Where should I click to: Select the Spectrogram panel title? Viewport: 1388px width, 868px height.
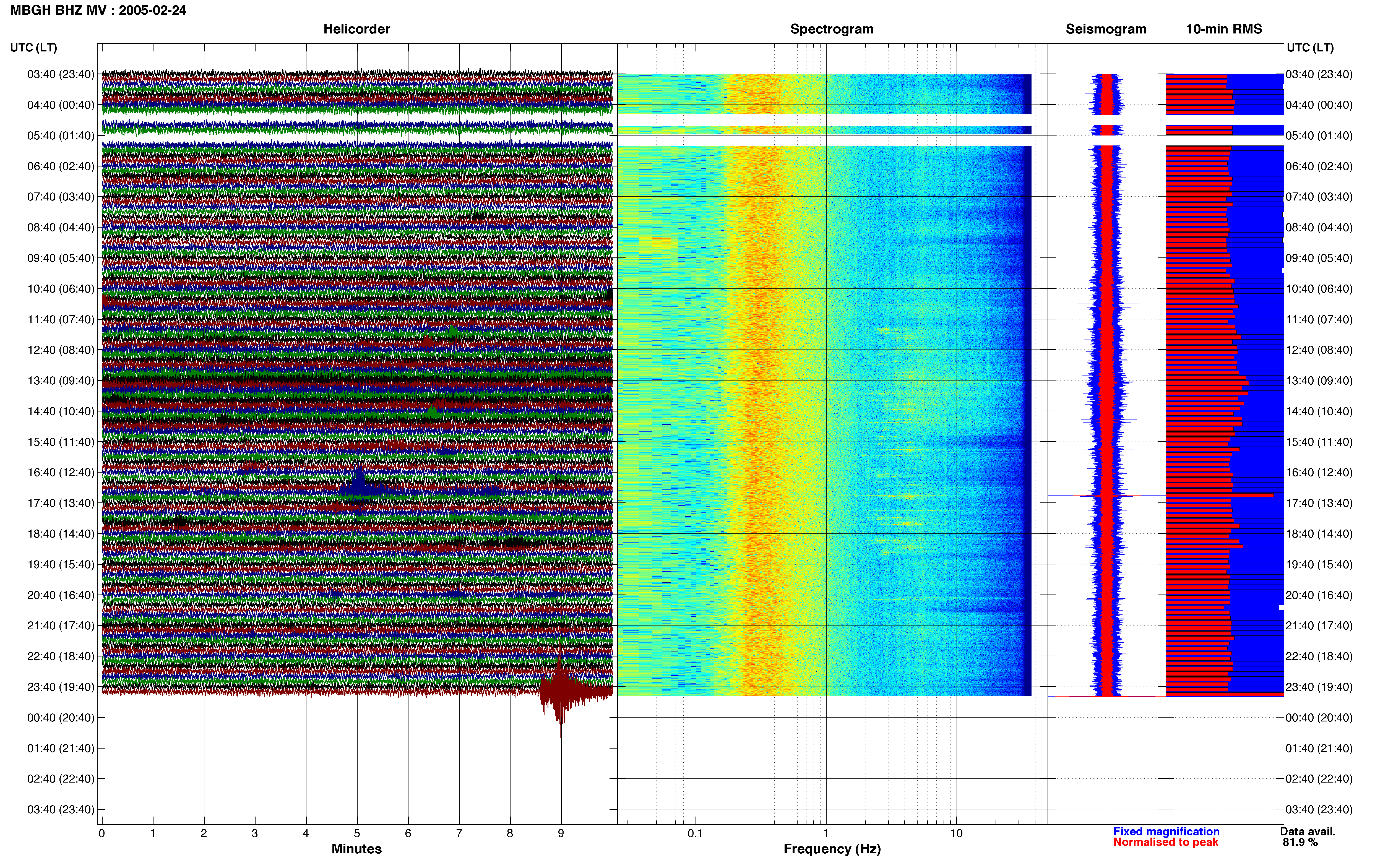[832, 29]
